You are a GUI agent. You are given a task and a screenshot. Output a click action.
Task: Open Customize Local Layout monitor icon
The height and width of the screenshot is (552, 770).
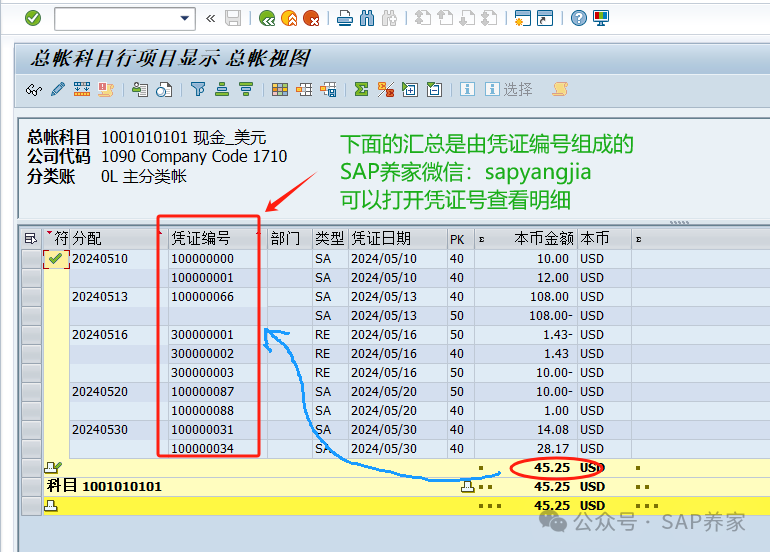tap(601, 19)
